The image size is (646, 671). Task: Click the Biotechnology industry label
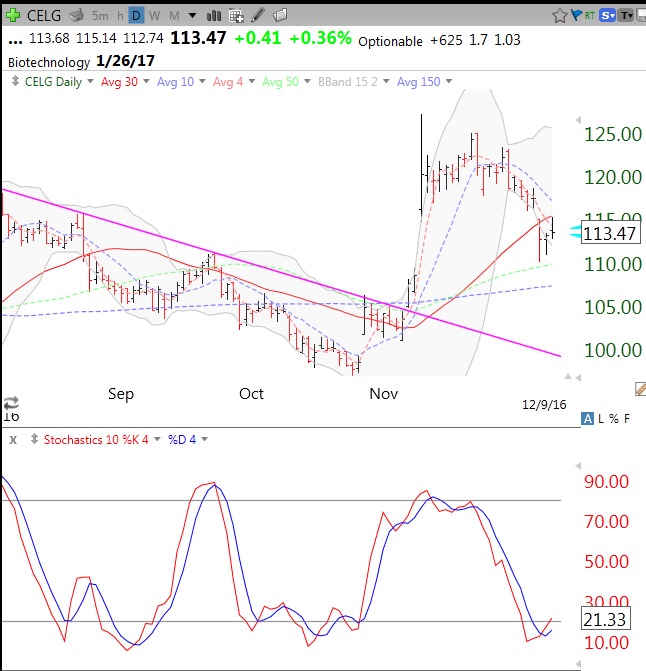49,62
